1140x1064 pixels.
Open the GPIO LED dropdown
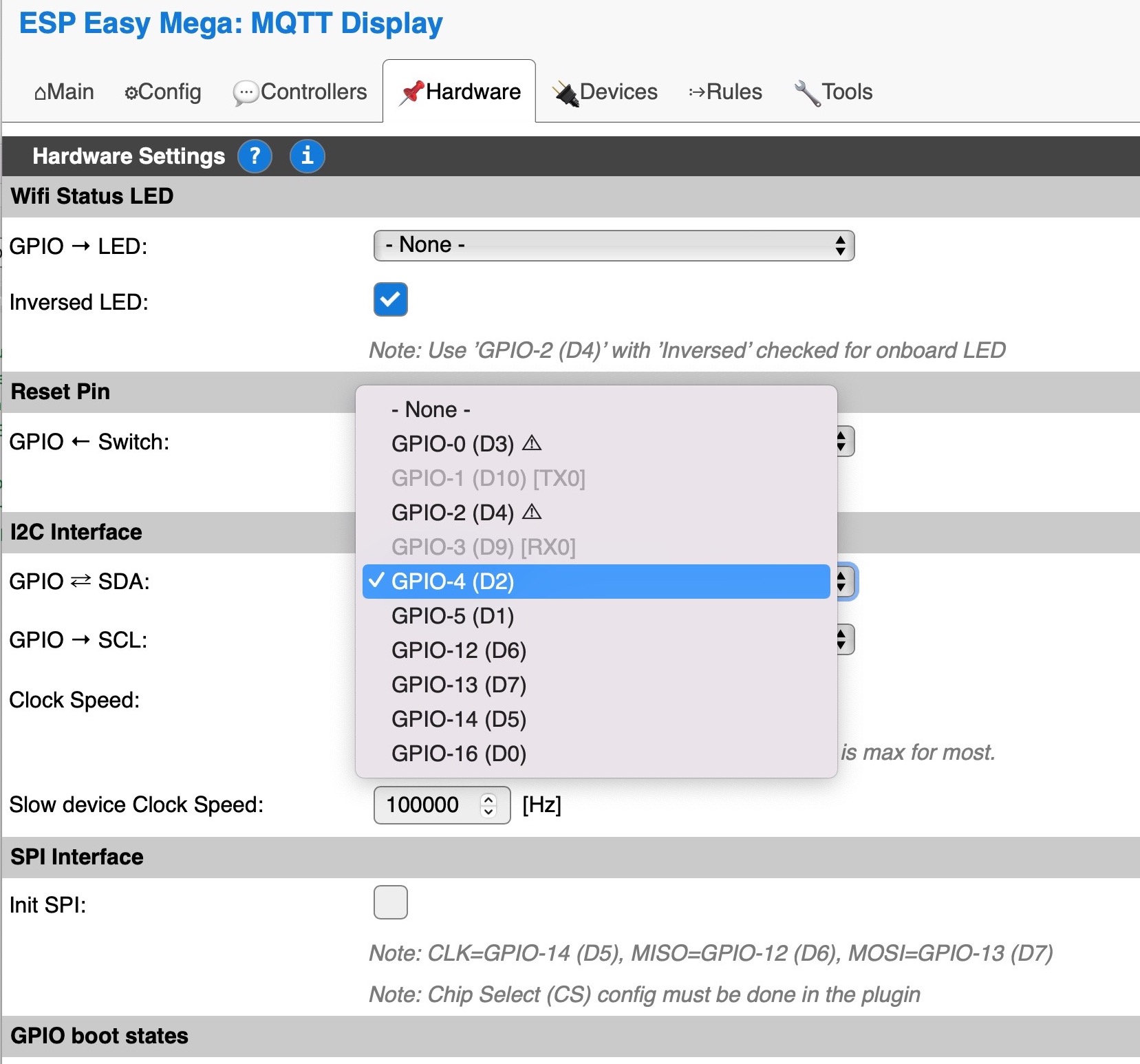click(614, 246)
